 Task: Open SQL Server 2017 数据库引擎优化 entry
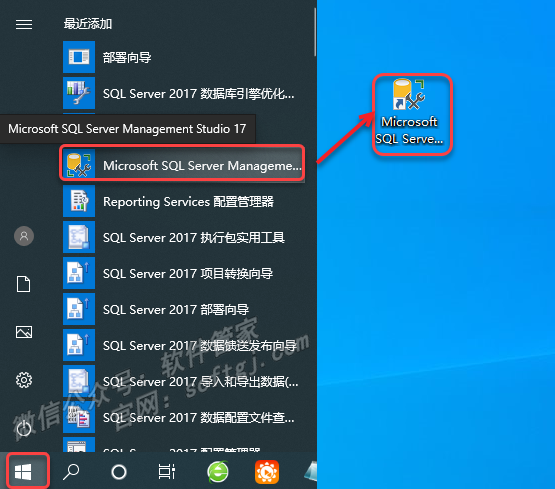(199, 94)
